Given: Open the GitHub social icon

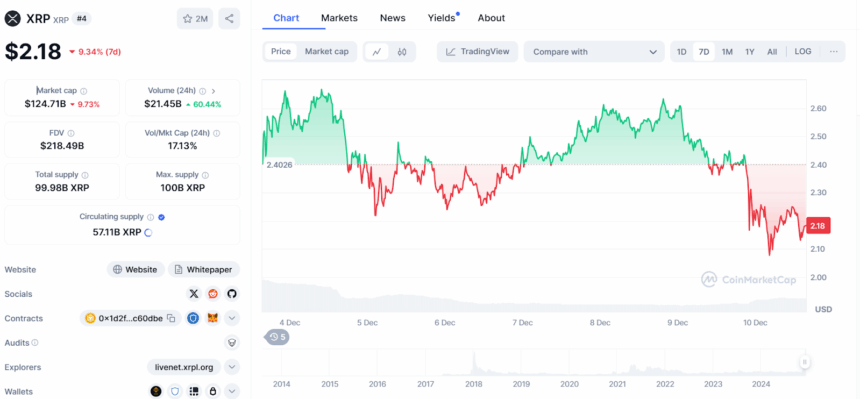Looking at the screenshot, I should pyautogui.click(x=232, y=294).
